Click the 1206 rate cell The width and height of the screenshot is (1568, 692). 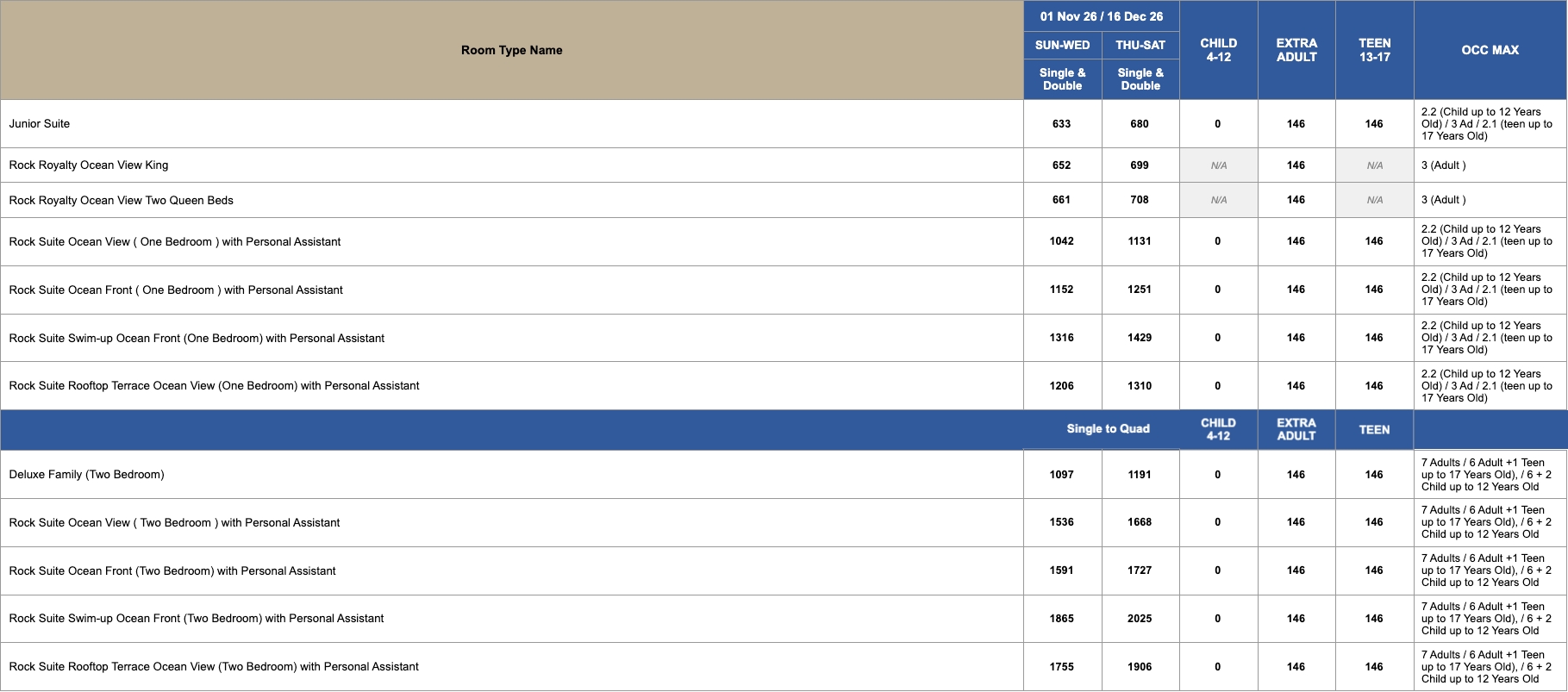[1062, 386]
